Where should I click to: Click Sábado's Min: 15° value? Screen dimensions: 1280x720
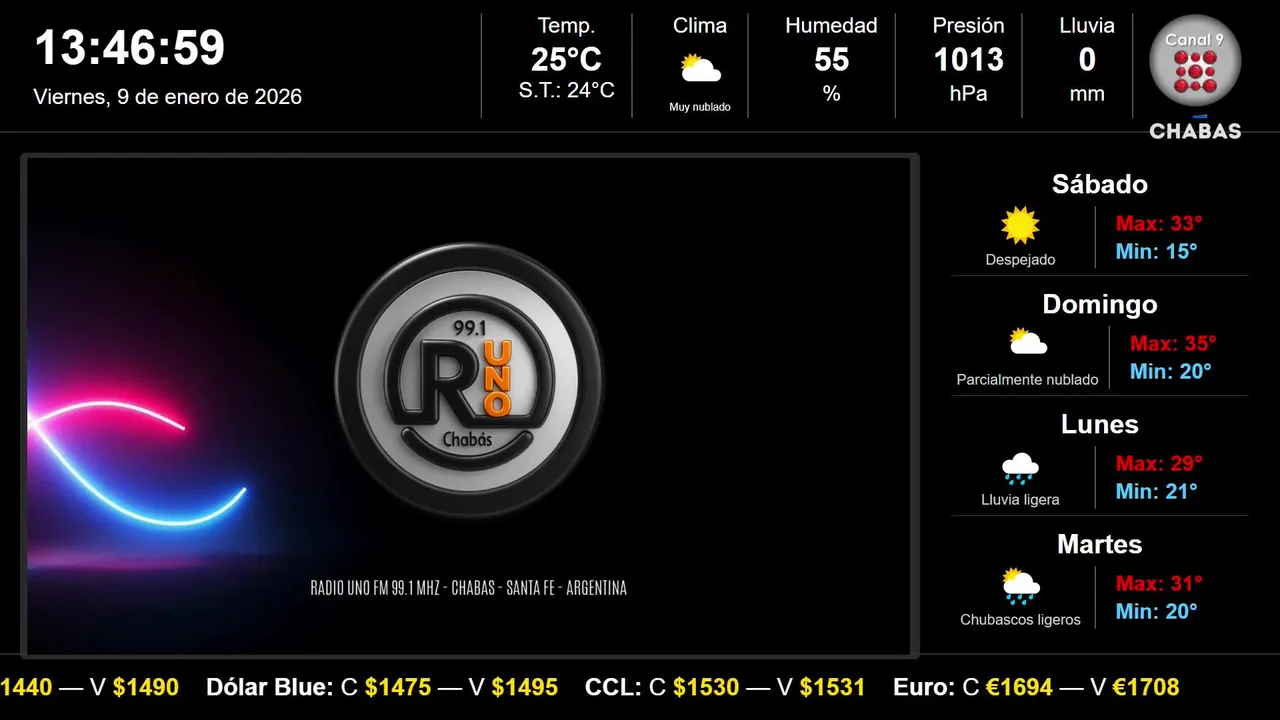click(1156, 251)
